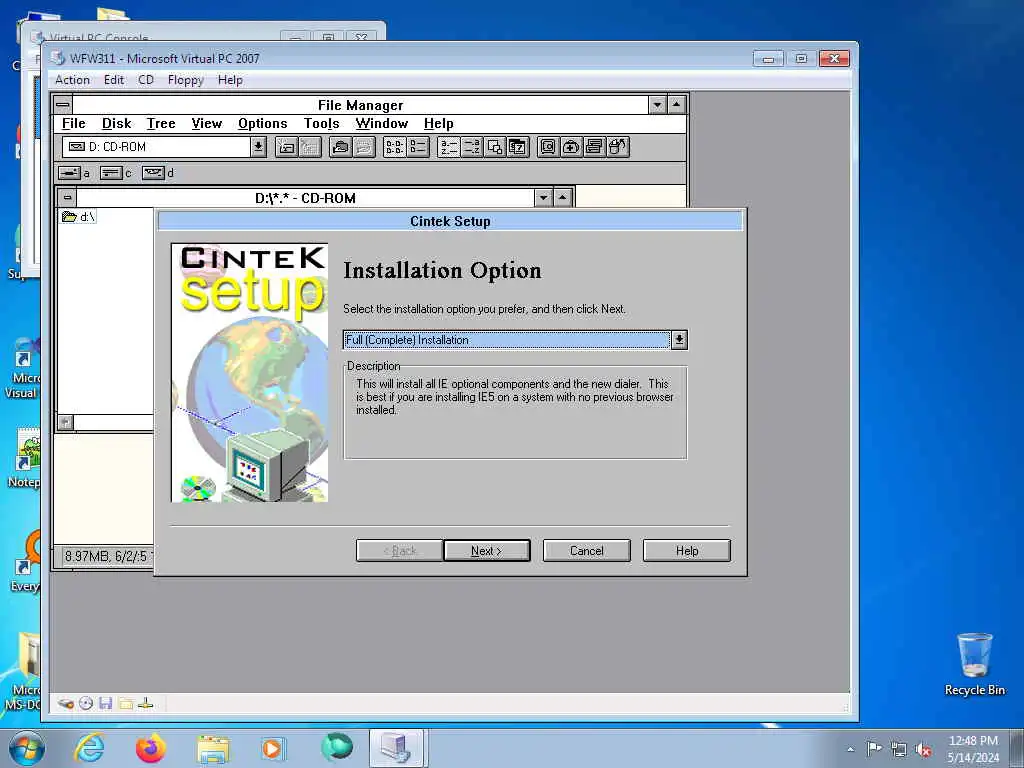Viewport: 1024px width, 768px height.
Task: Open Window menu in File Manager
Action: (381, 123)
